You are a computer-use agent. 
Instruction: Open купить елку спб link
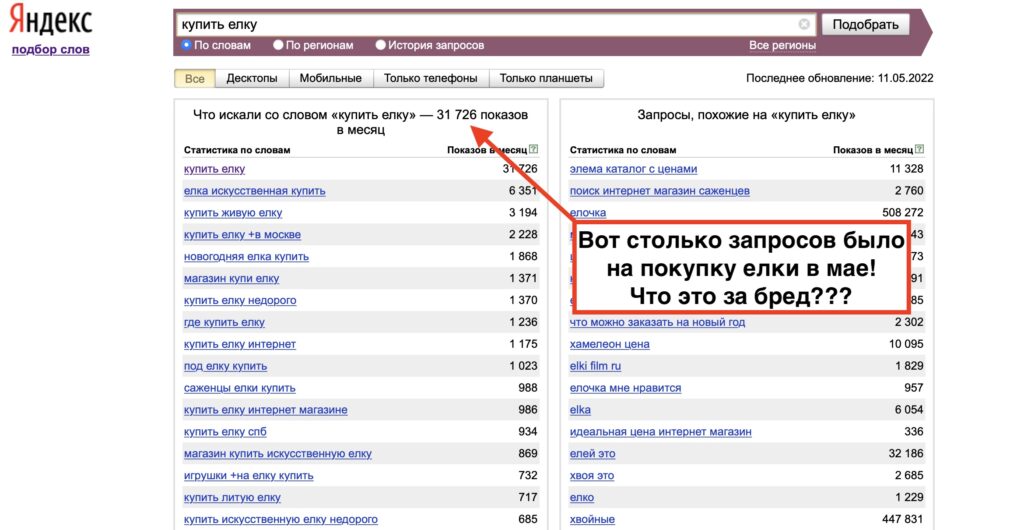(x=225, y=431)
